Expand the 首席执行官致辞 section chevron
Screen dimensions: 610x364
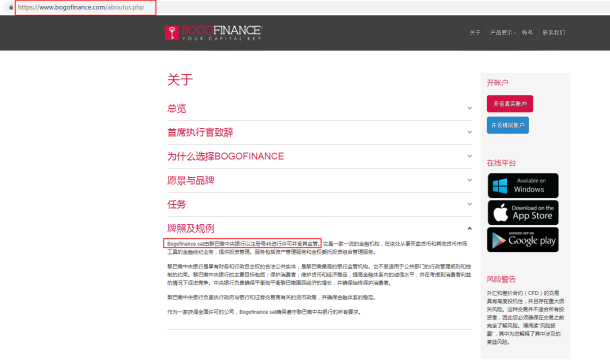click(470, 132)
